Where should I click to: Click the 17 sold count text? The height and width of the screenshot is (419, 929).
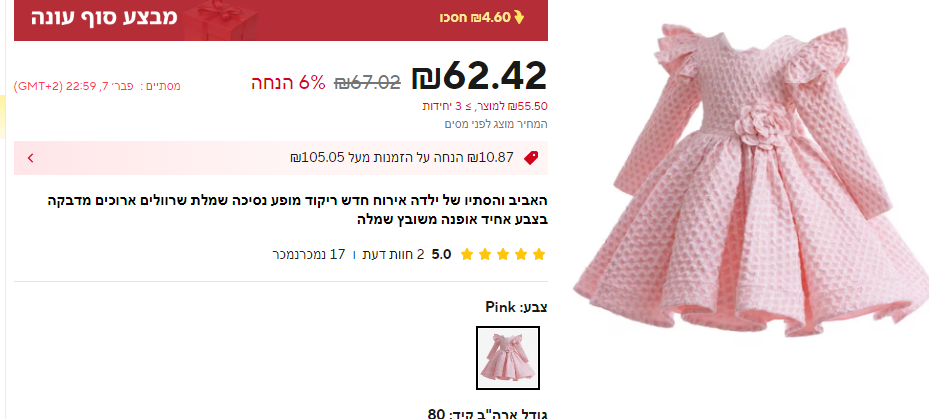click(309, 255)
